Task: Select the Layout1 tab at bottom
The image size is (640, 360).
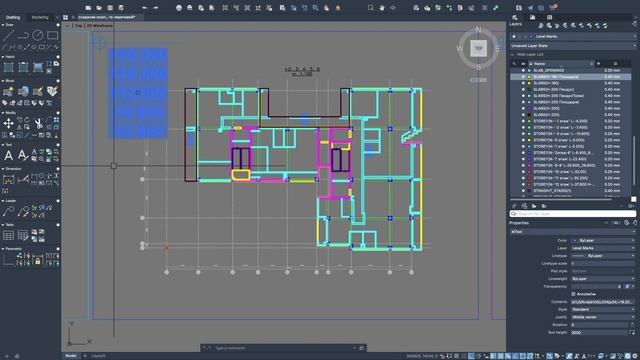Action: point(98,356)
